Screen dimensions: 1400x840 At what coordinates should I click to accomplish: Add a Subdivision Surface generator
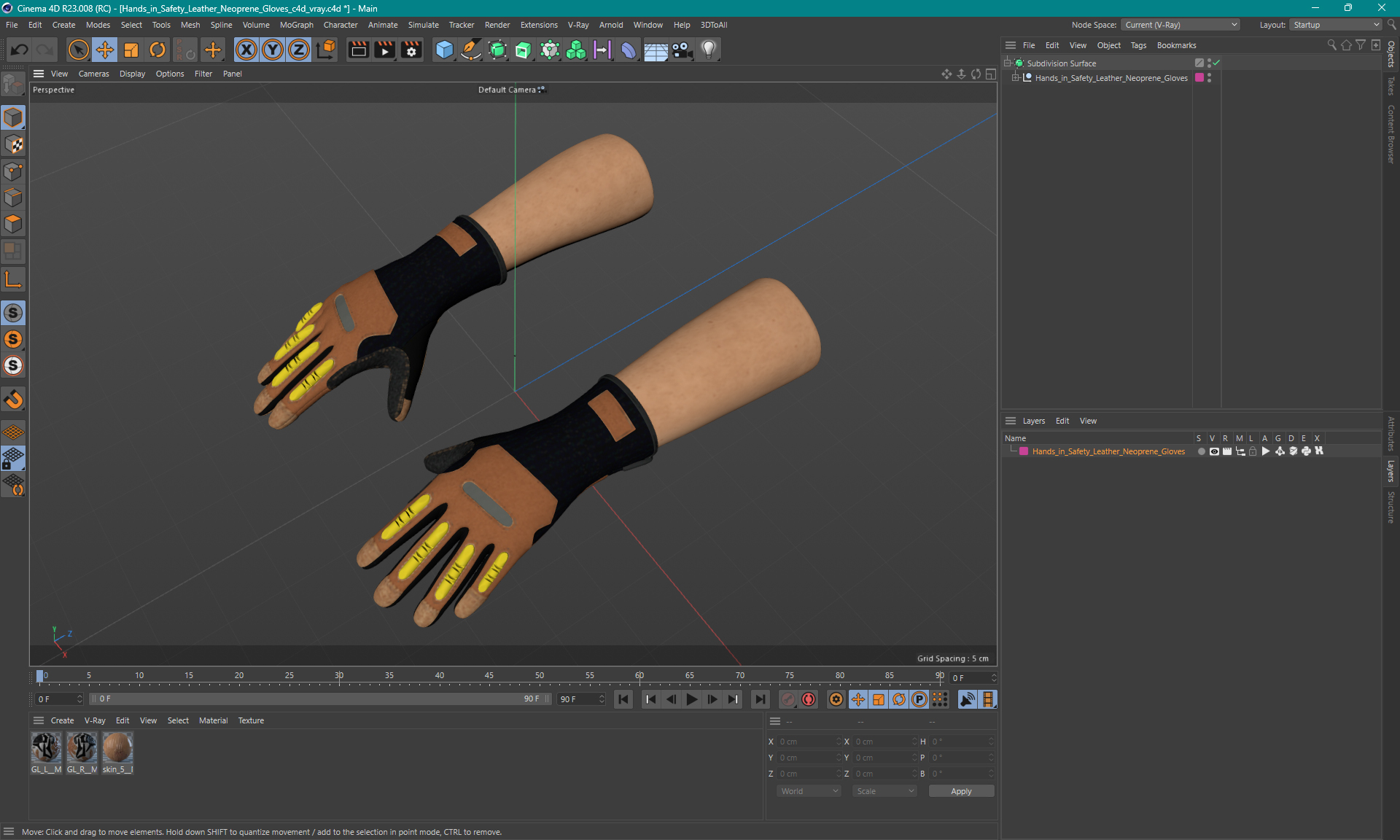[497, 50]
